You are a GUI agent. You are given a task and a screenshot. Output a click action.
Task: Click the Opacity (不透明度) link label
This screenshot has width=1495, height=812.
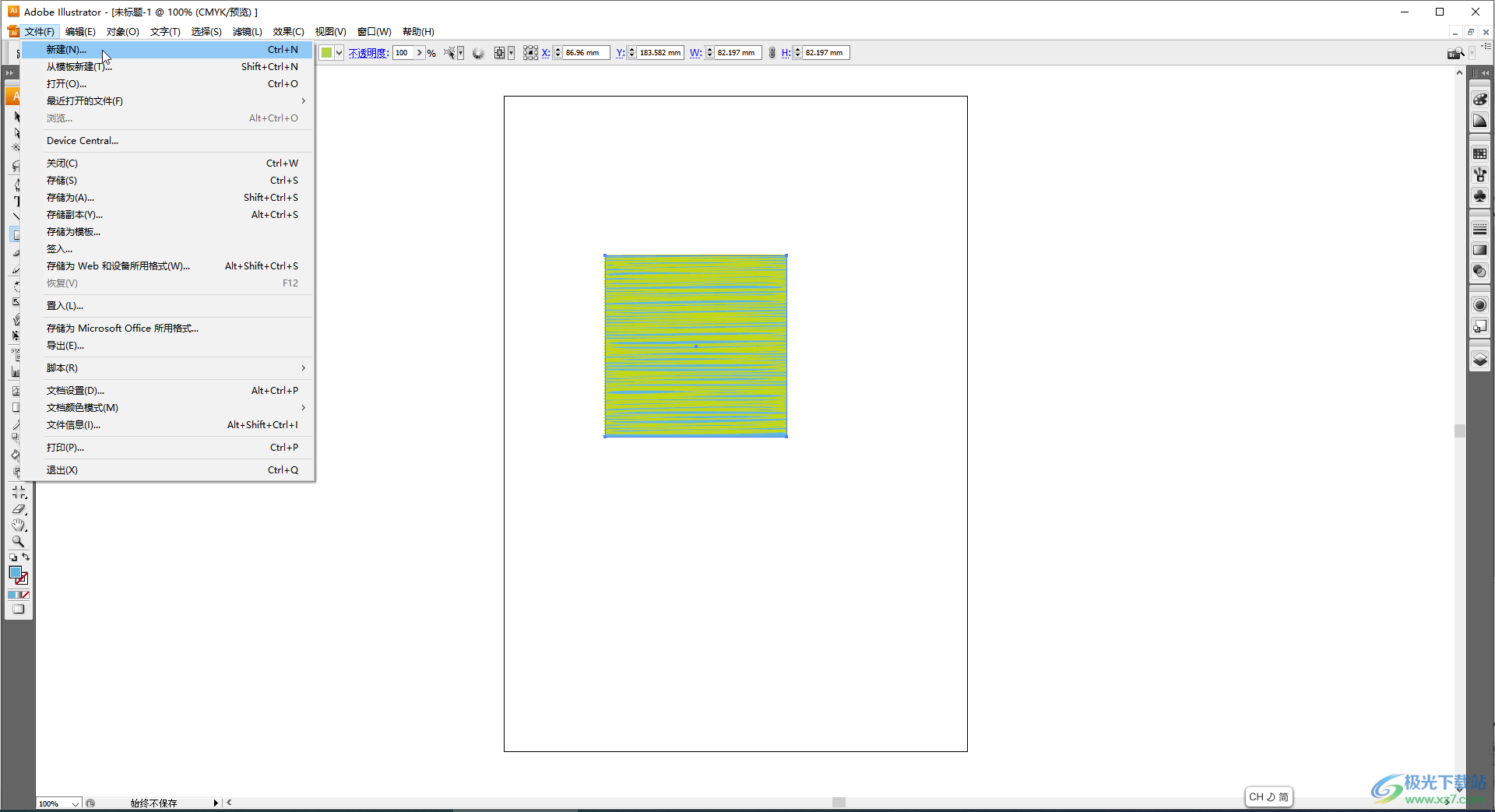coord(368,53)
